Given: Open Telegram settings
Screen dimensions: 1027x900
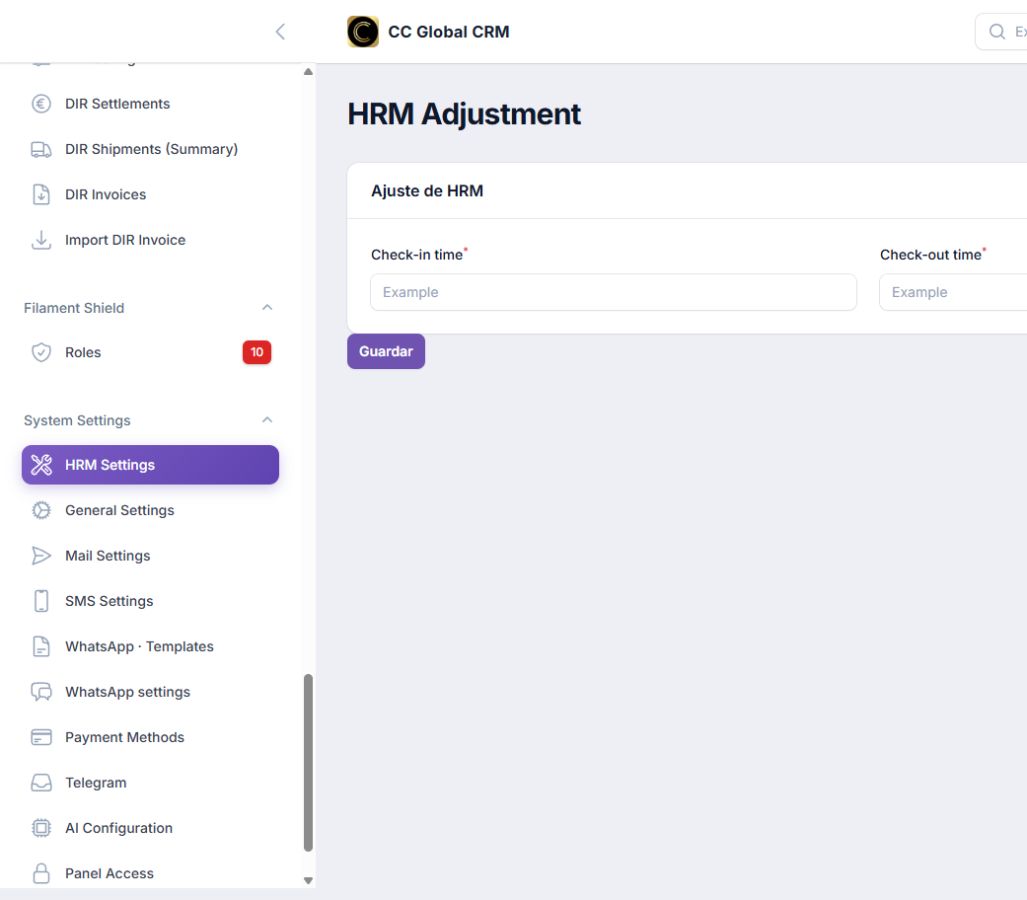Looking at the screenshot, I should (150, 783).
